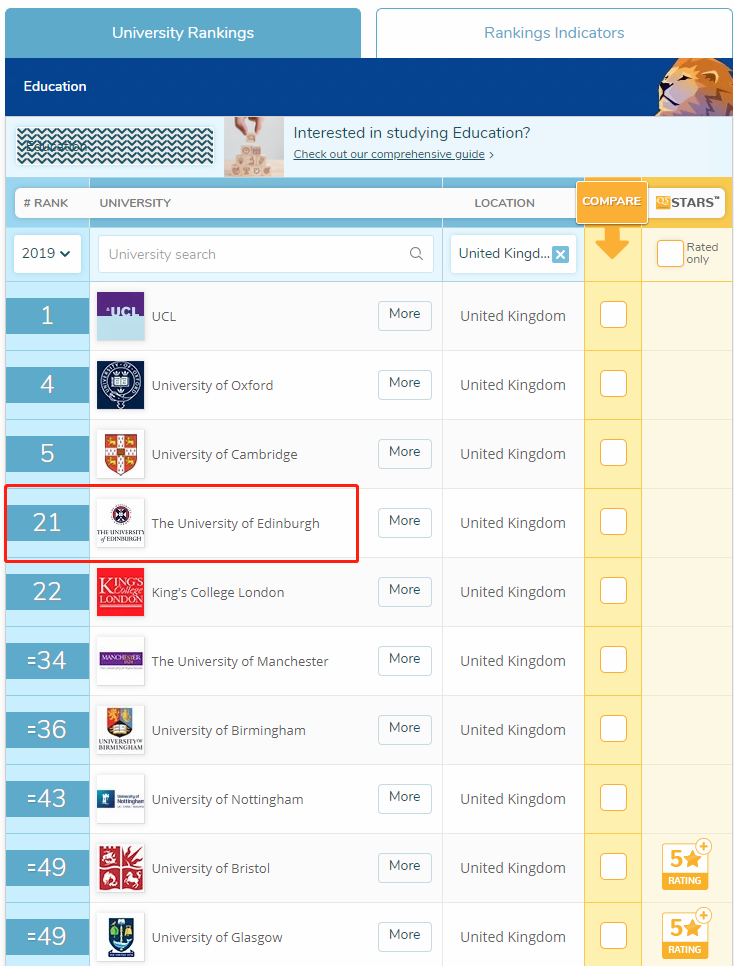Switch to Rankings Indicators tab

[554, 33]
